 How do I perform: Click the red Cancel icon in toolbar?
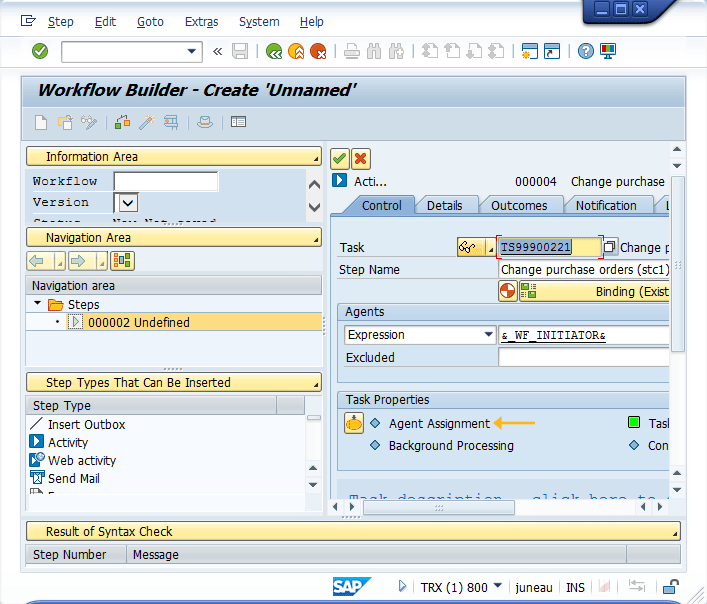[318, 51]
